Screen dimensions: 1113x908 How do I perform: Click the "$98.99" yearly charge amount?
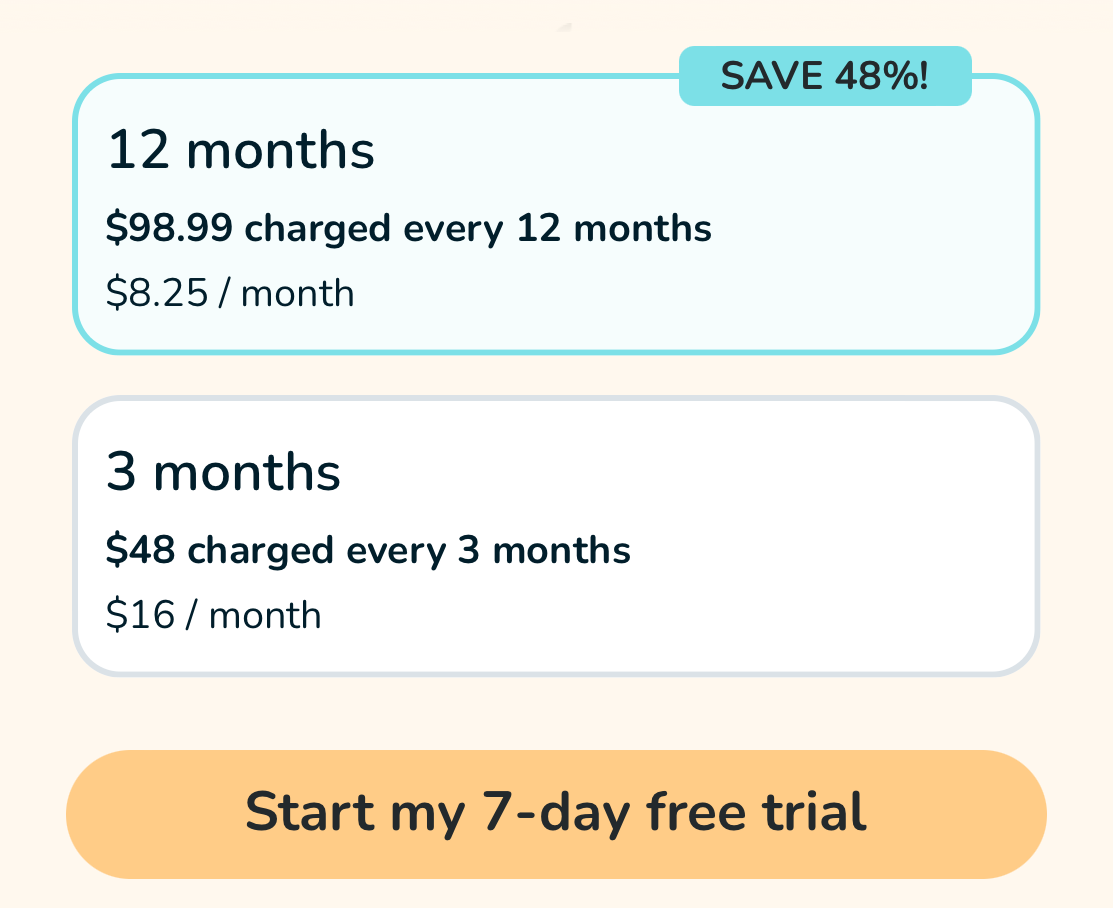click(169, 229)
